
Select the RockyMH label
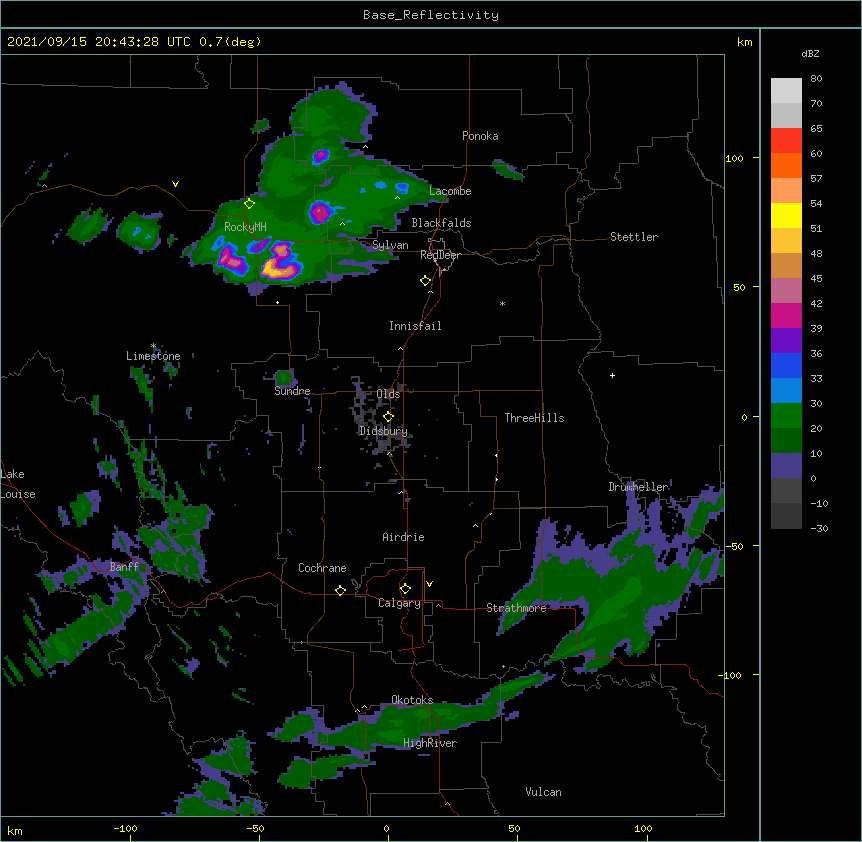245,227
